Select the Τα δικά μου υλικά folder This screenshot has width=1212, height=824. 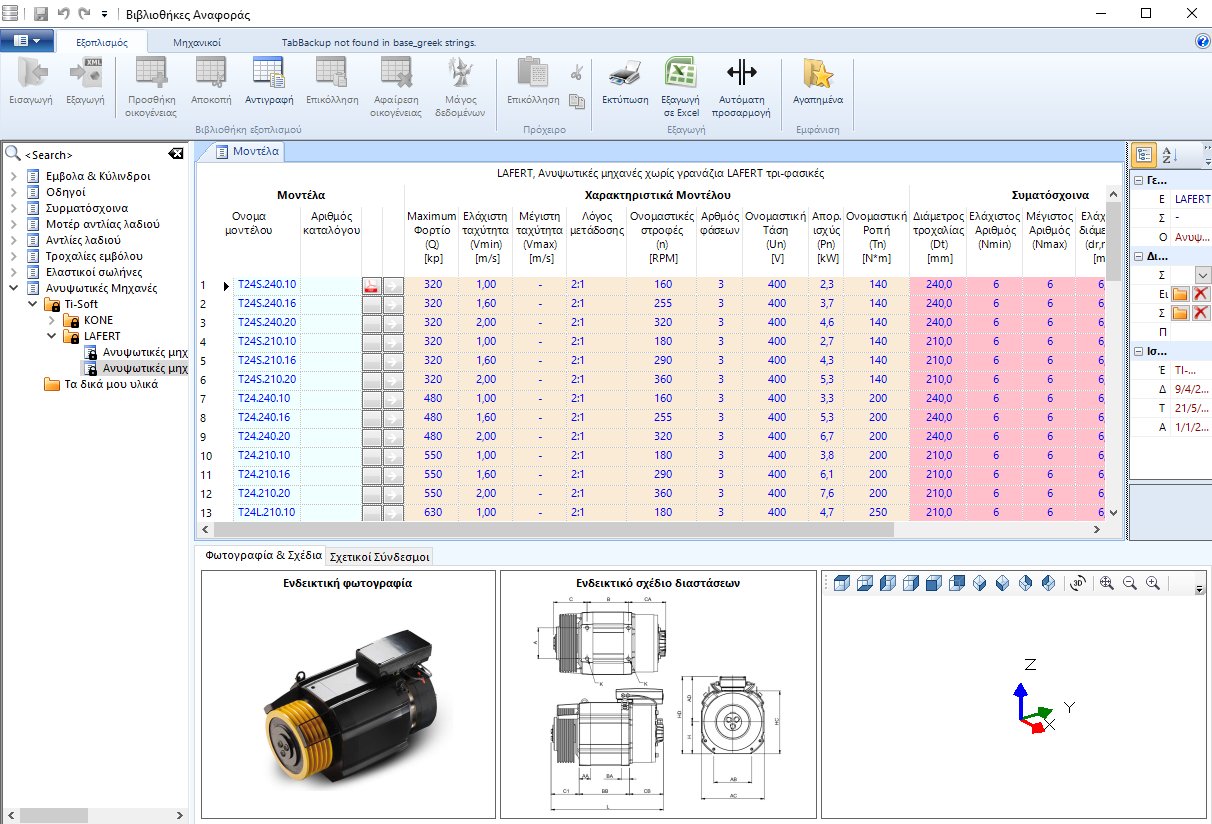coord(110,384)
